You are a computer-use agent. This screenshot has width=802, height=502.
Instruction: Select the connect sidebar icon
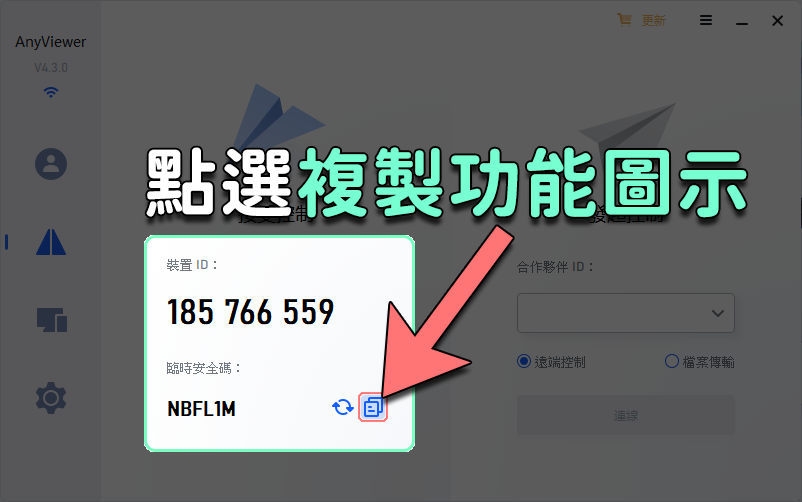pos(51,242)
